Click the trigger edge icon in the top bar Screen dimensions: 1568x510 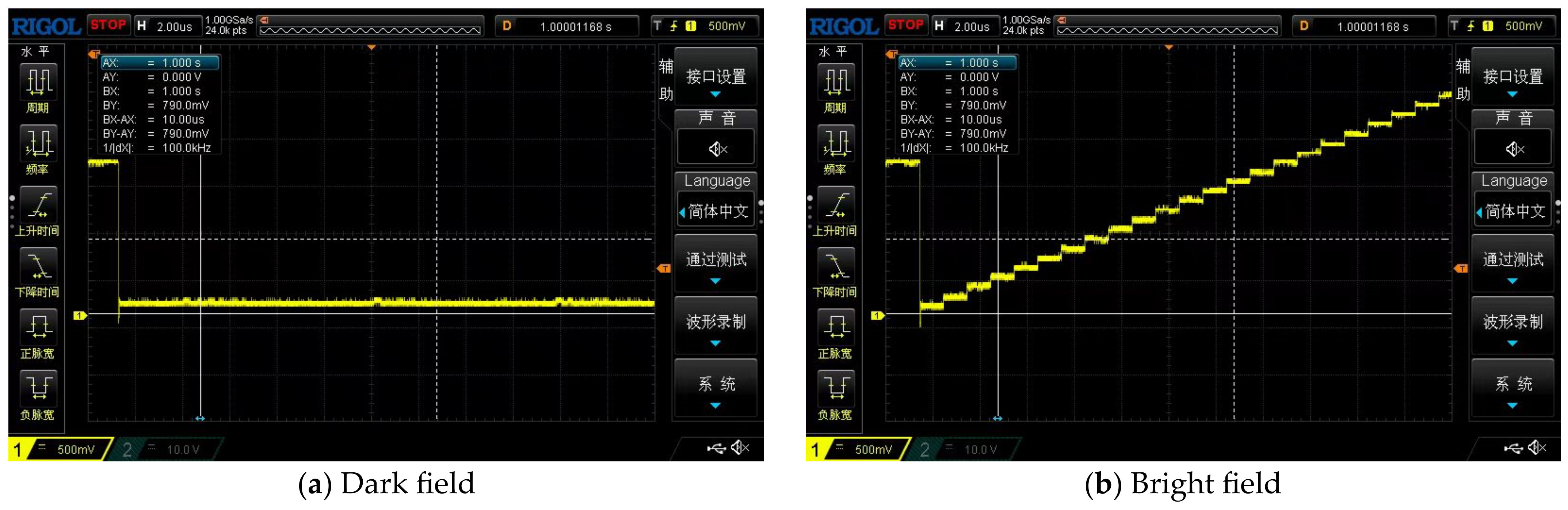click(675, 25)
